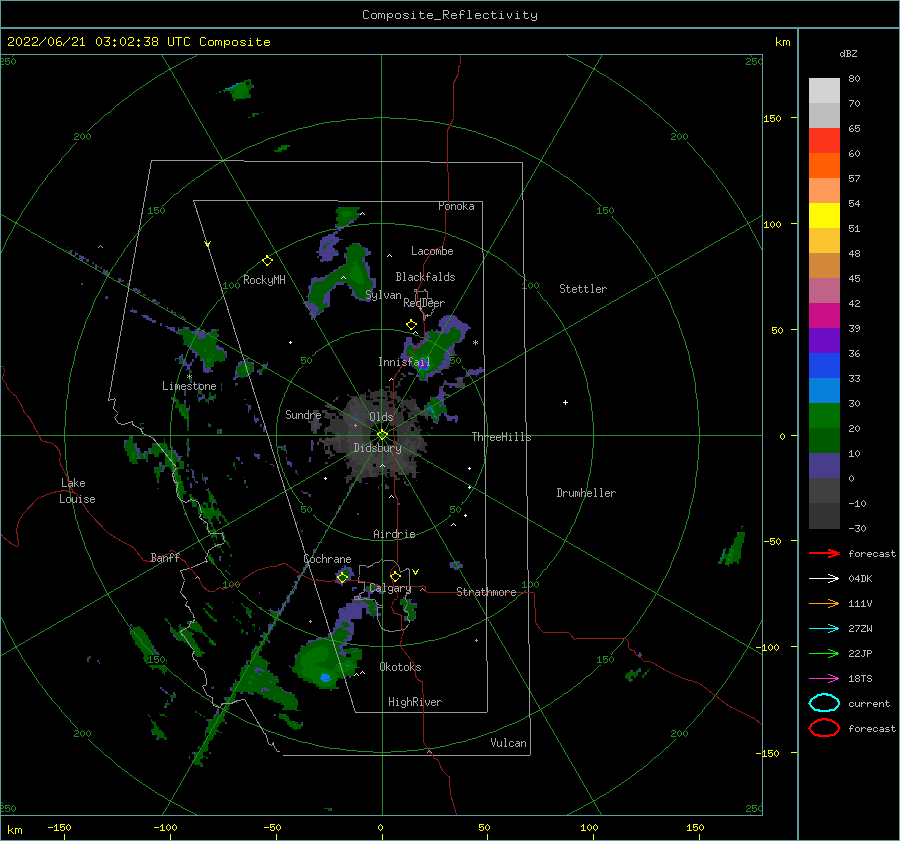
Task: Click the Composite_Reflectivity title text
Action: pyautogui.click(x=449, y=15)
